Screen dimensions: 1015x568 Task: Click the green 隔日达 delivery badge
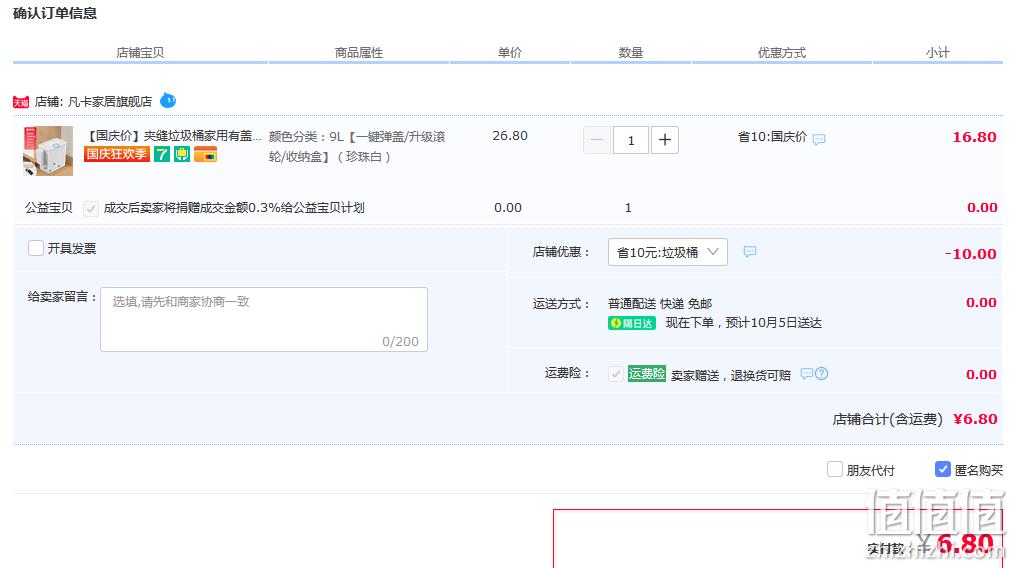[631, 323]
